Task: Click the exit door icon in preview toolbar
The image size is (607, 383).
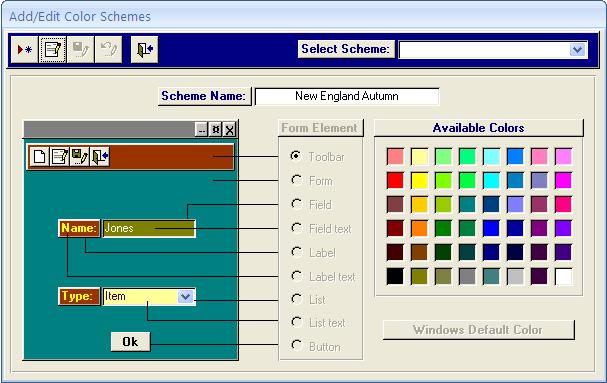Action: pos(99,157)
